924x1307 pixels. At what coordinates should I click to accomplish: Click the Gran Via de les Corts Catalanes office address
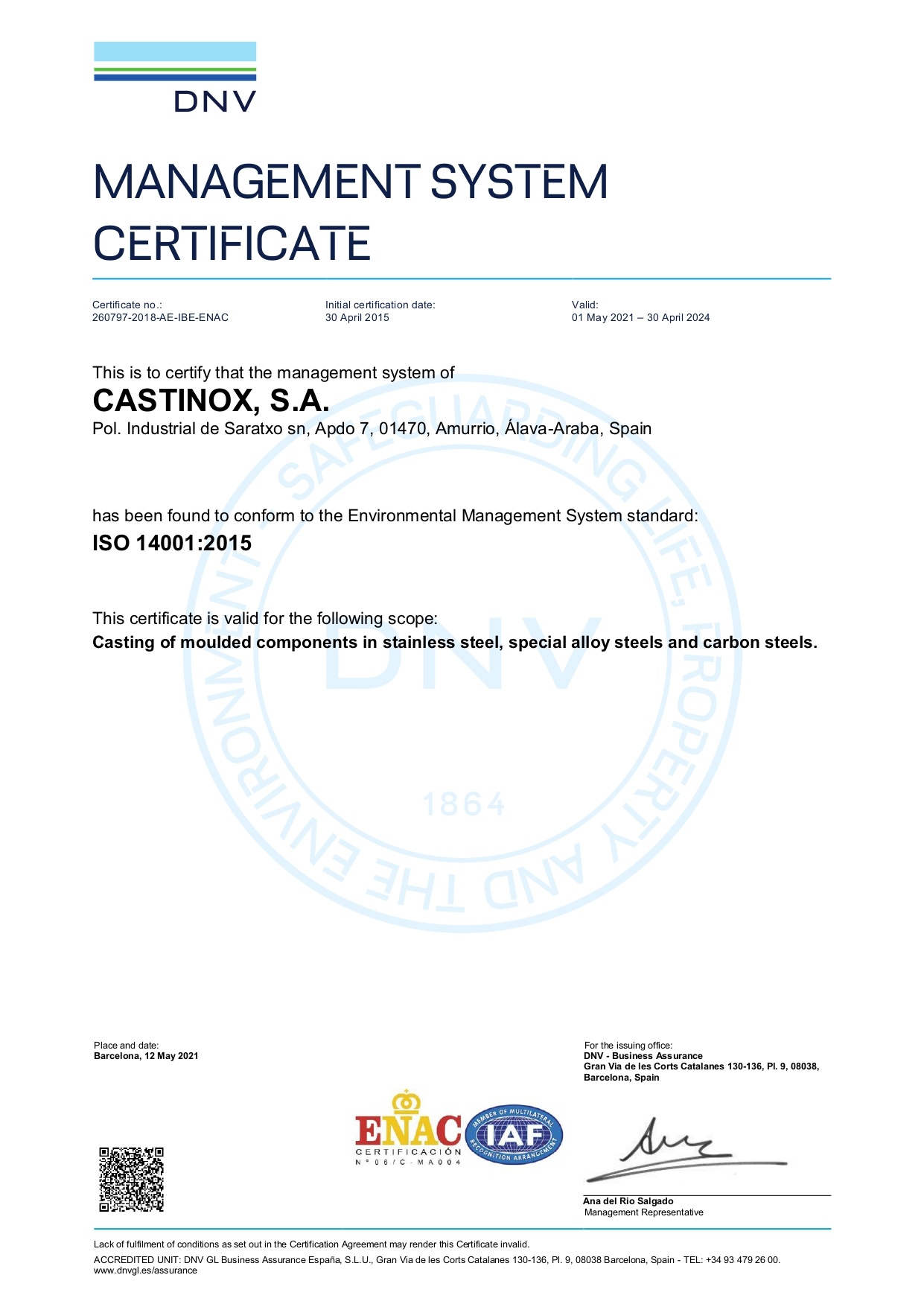[701, 1072]
